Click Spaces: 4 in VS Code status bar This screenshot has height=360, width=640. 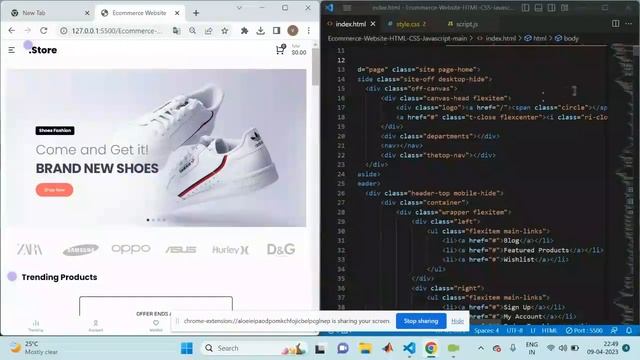coord(486,331)
